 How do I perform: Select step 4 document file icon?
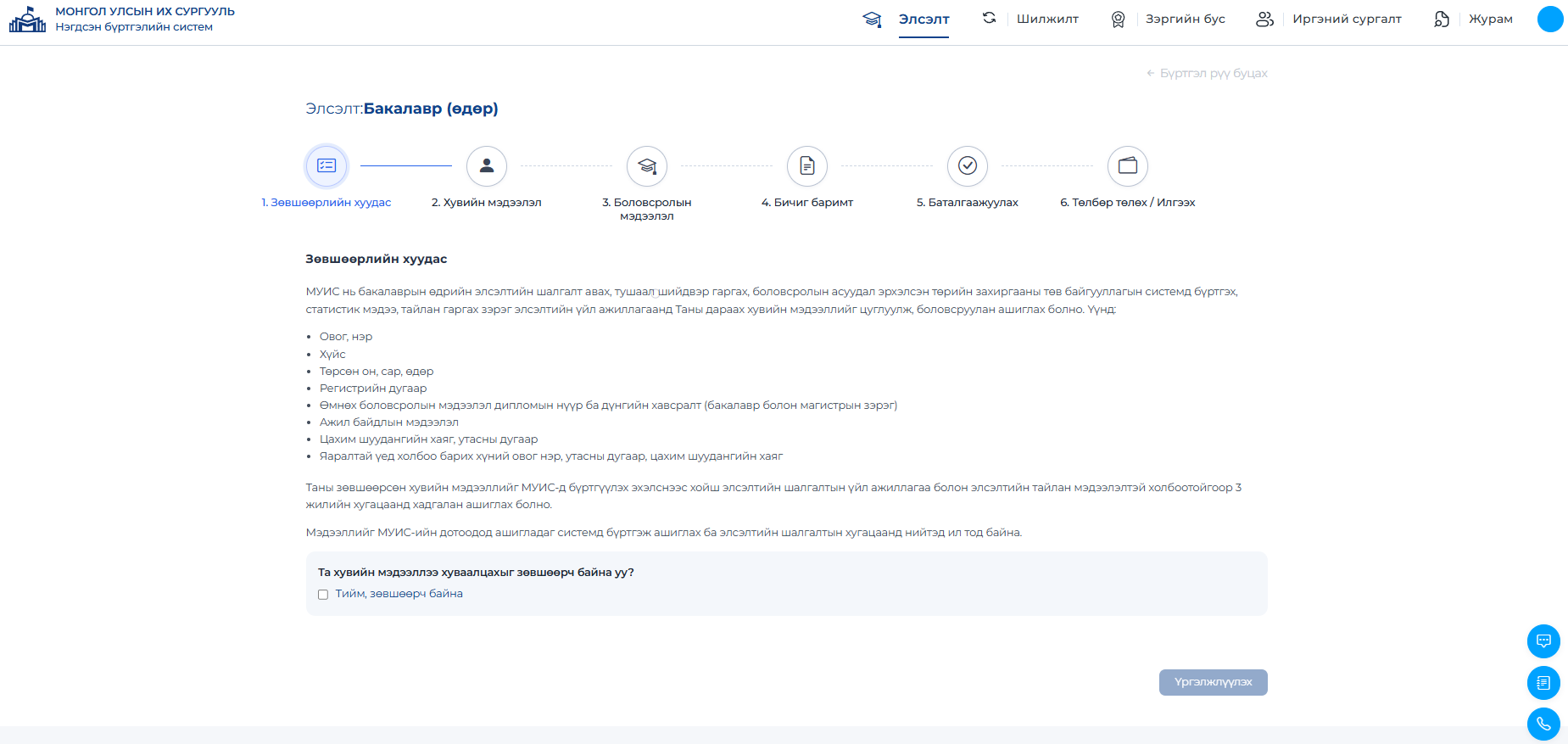click(x=807, y=165)
